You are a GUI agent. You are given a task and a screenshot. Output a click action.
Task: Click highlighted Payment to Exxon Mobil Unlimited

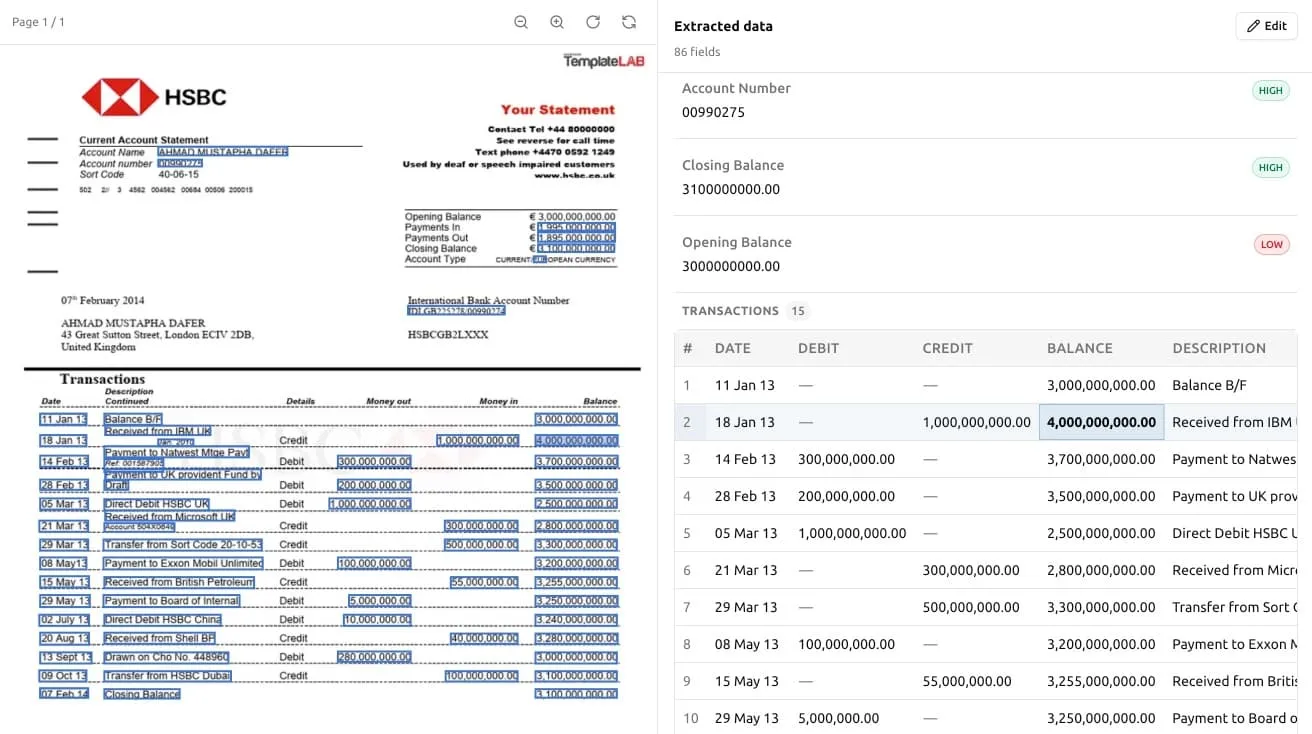(x=183, y=563)
